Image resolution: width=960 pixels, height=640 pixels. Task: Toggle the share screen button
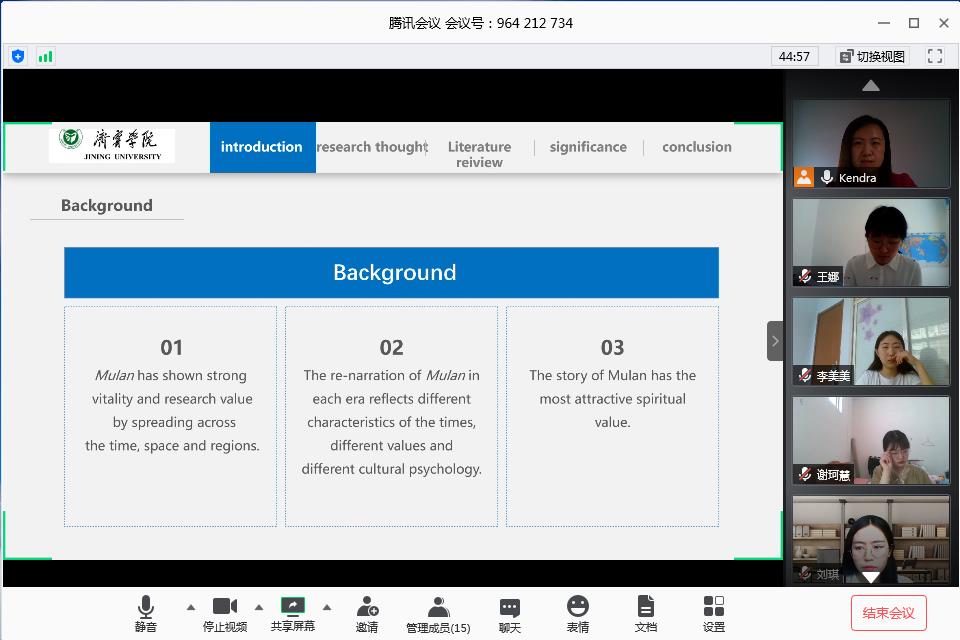coord(292,613)
